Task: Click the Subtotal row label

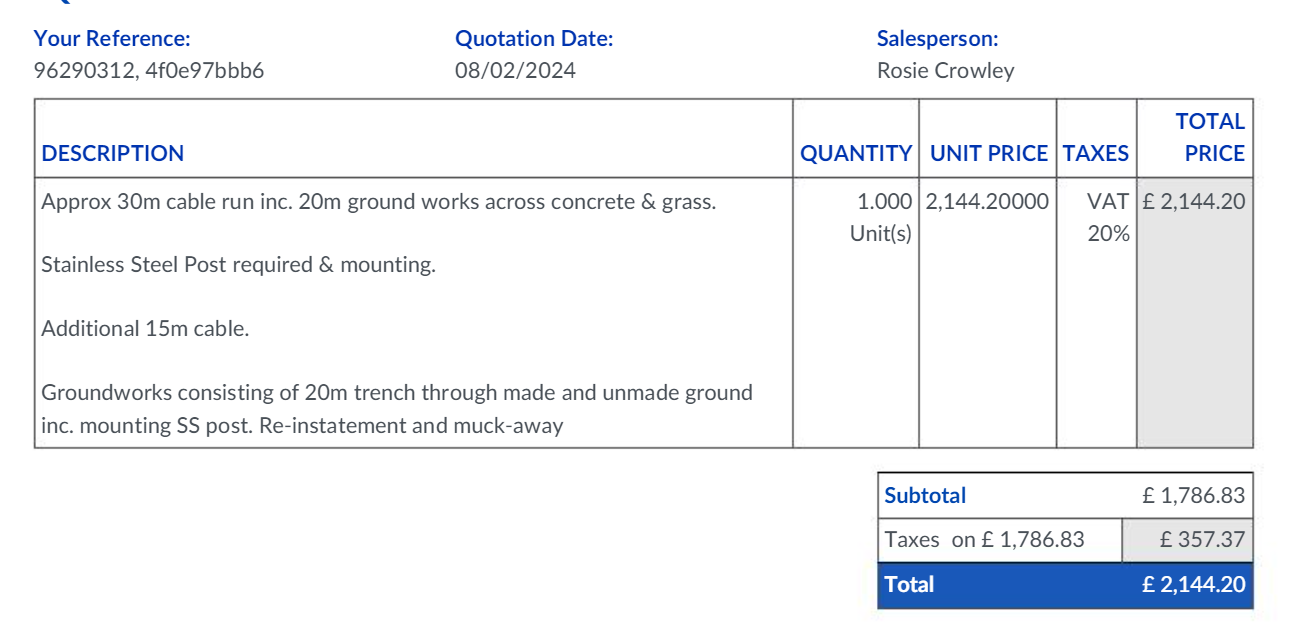Action: point(925,496)
